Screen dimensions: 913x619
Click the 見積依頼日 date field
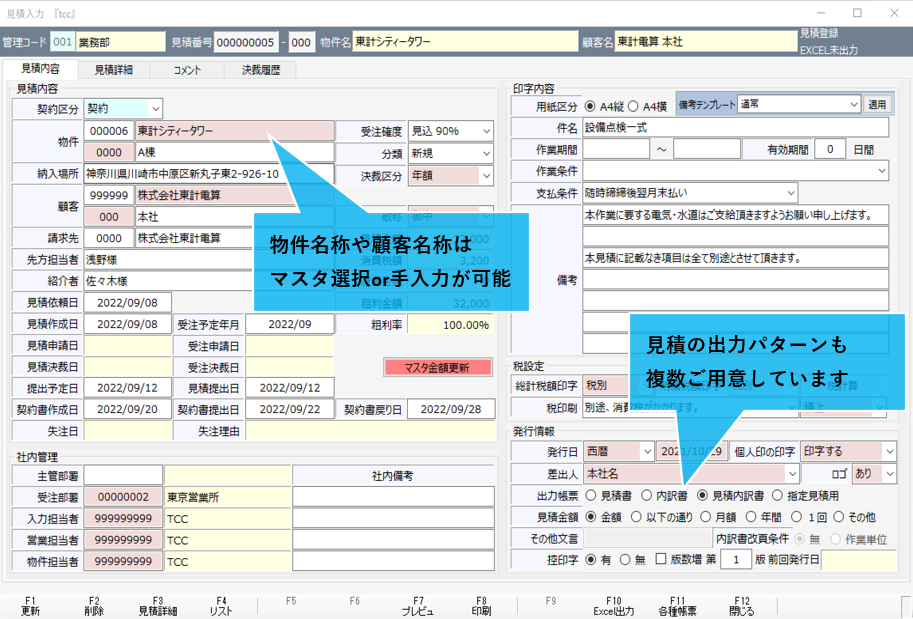(128, 303)
